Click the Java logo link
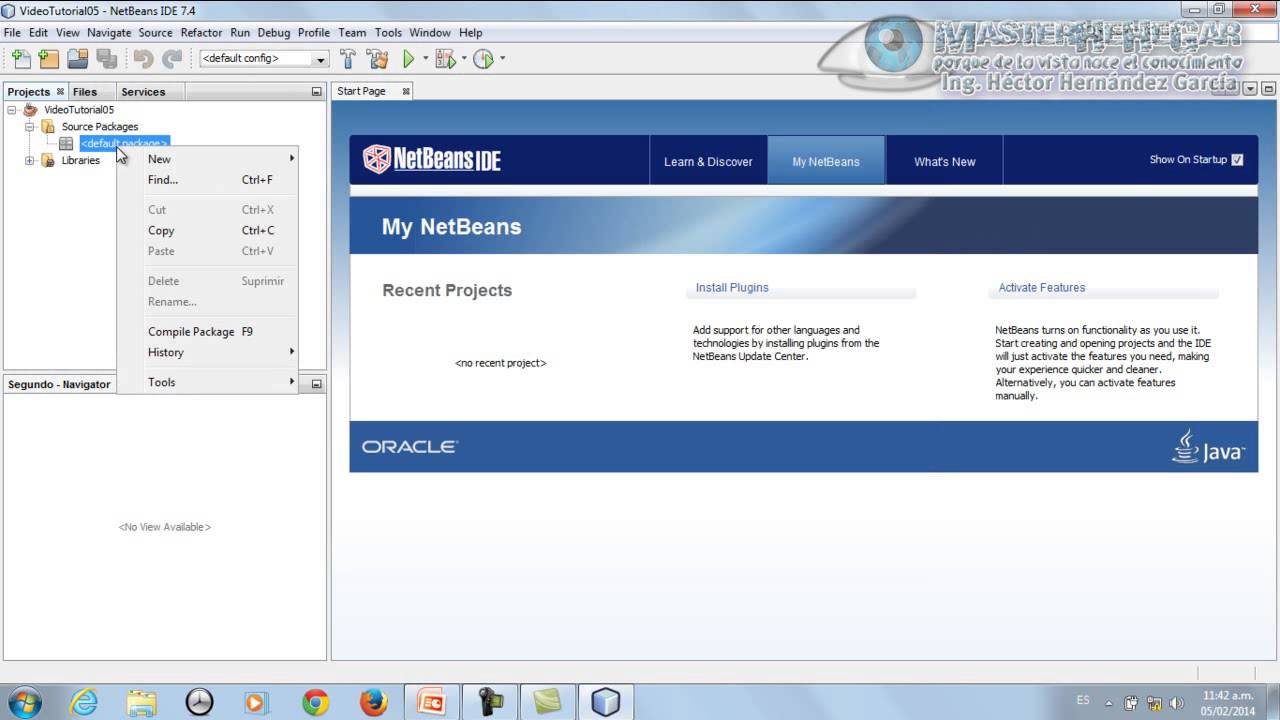The width and height of the screenshot is (1280, 720). (1208, 446)
